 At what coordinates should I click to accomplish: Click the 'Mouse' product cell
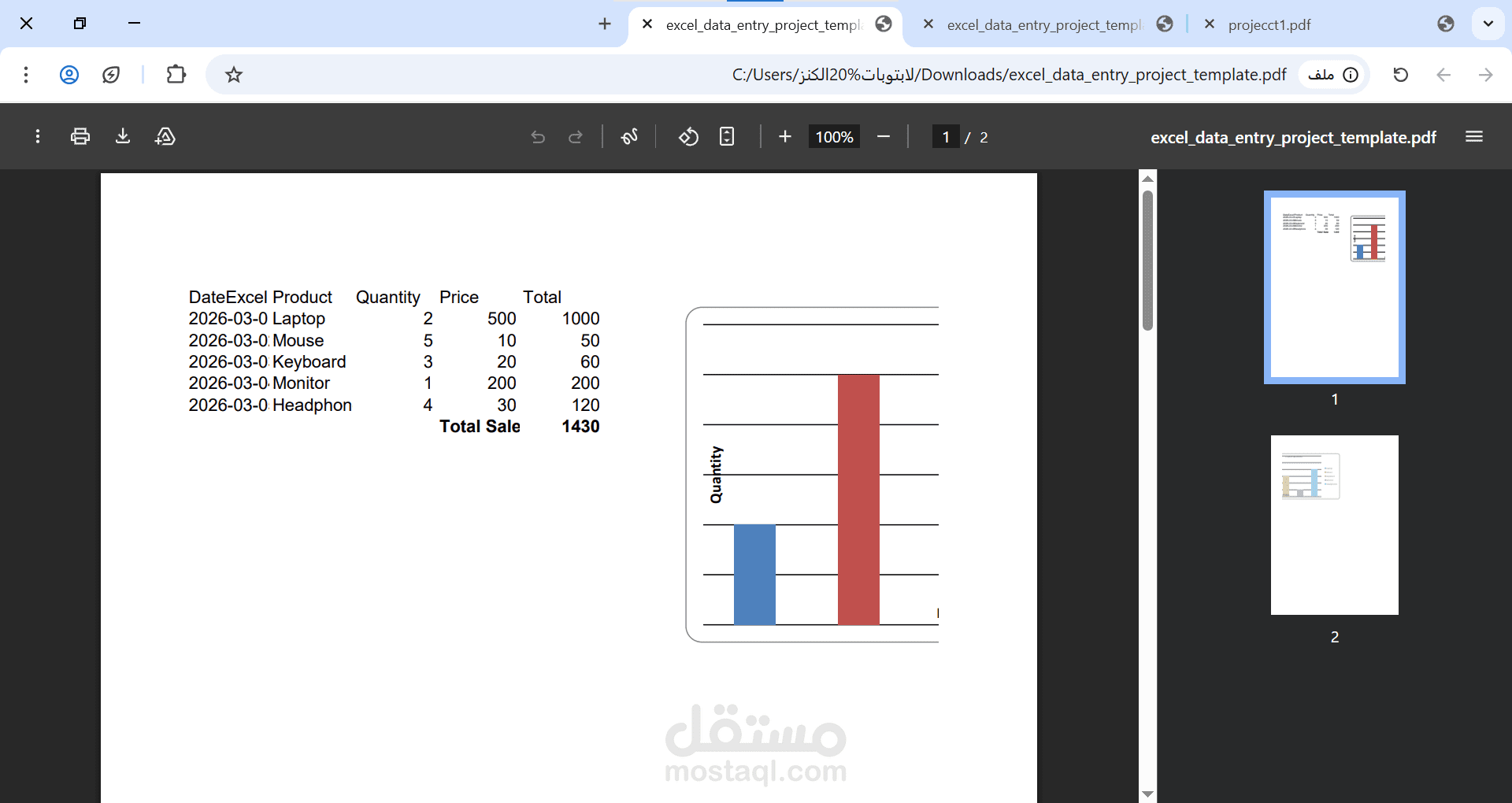(298, 341)
